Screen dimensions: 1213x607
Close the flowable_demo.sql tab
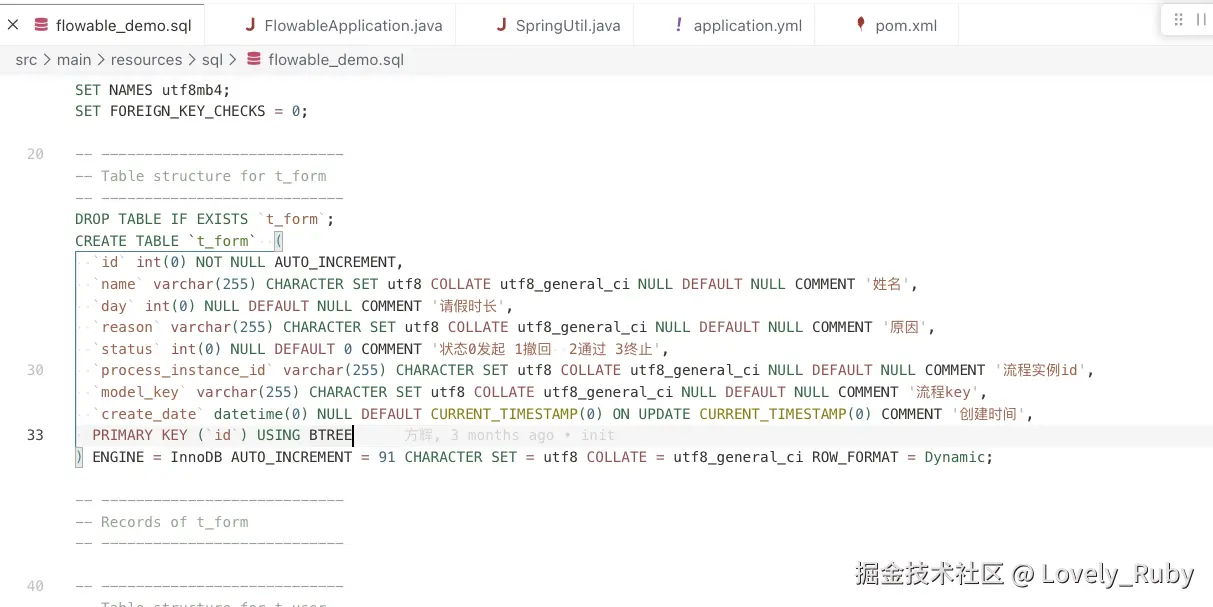(x=13, y=25)
